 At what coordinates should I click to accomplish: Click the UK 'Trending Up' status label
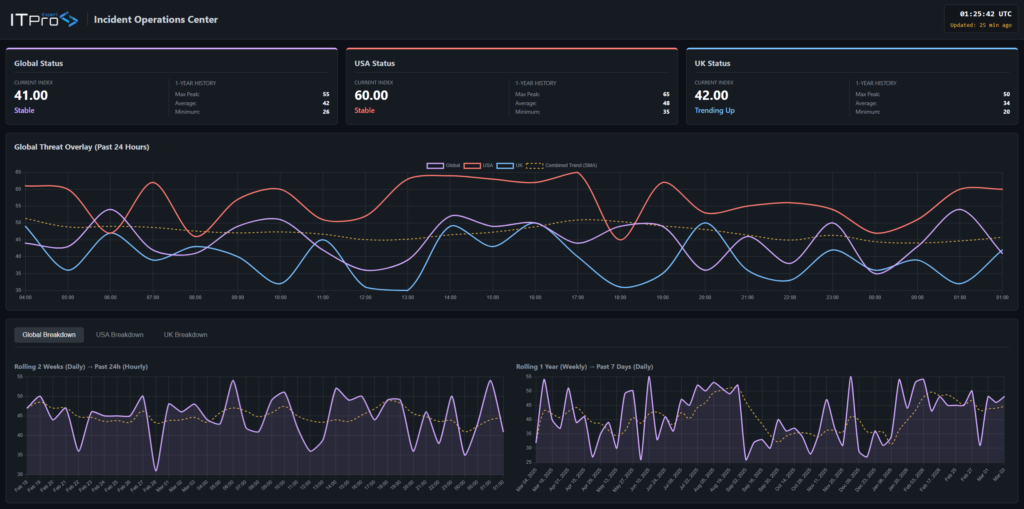pos(715,111)
